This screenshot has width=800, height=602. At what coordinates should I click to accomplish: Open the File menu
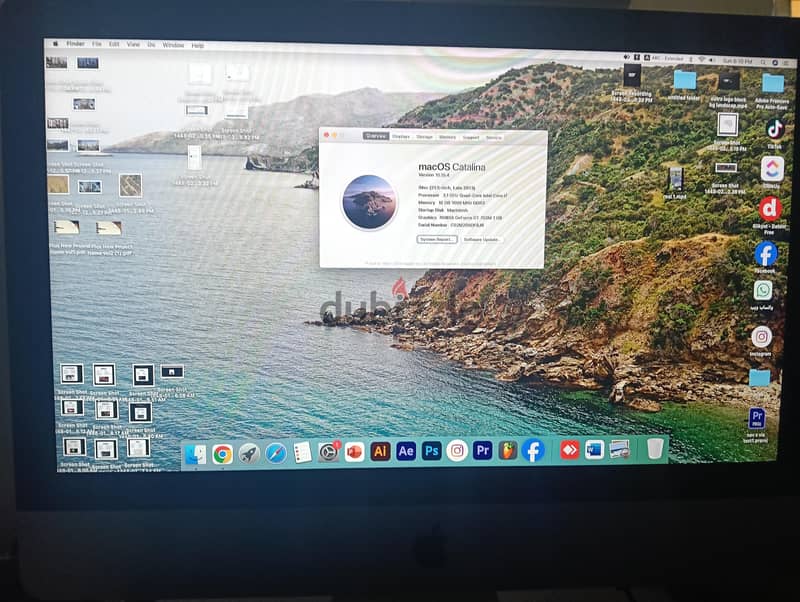pyautogui.click(x=96, y=44)
